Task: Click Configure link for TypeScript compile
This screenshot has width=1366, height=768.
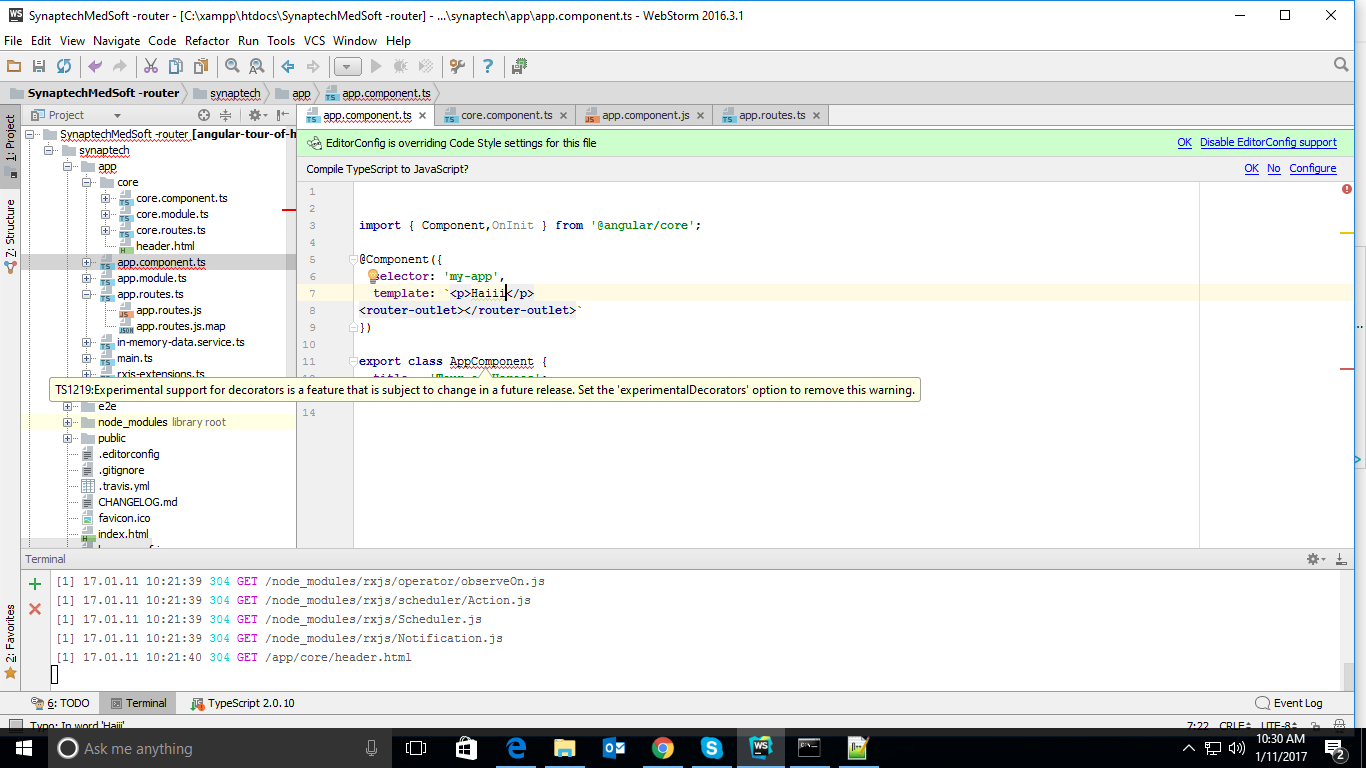Action: coord(1312,169)
